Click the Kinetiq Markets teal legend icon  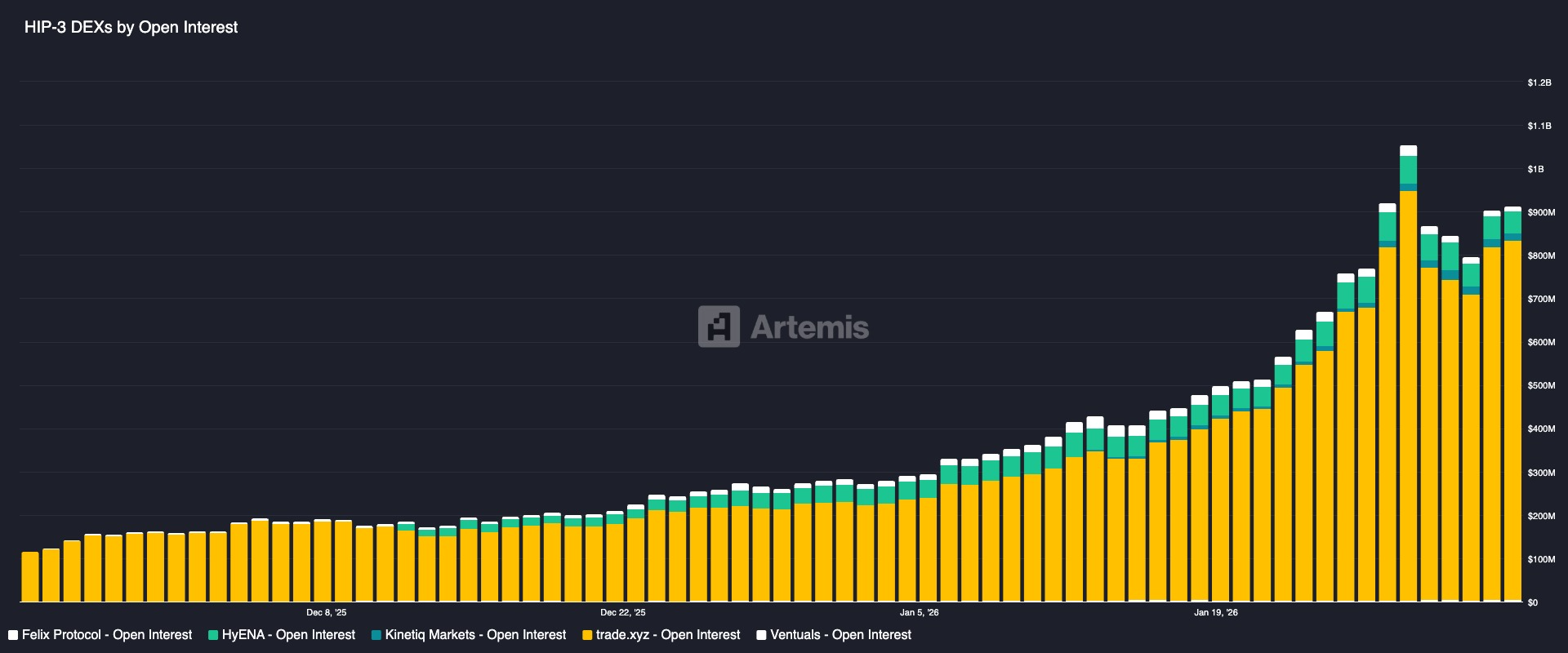pyautogui.click(x=376, y=635)
